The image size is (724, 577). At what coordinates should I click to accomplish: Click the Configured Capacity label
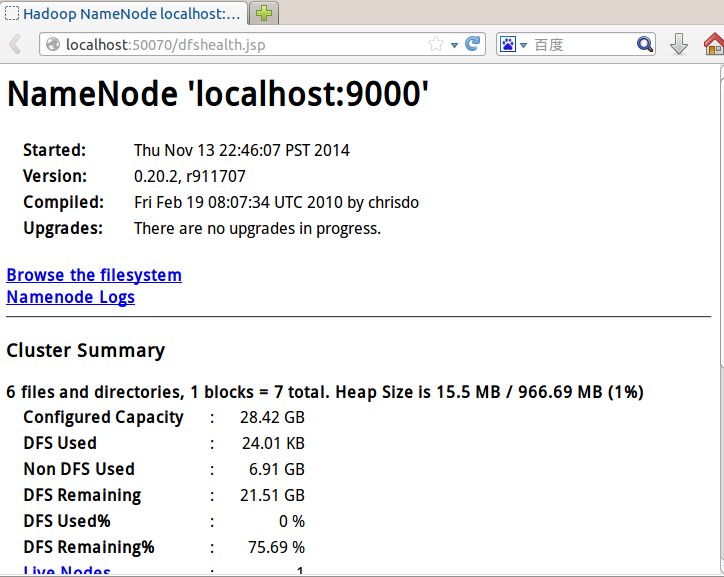click(103, 417)
